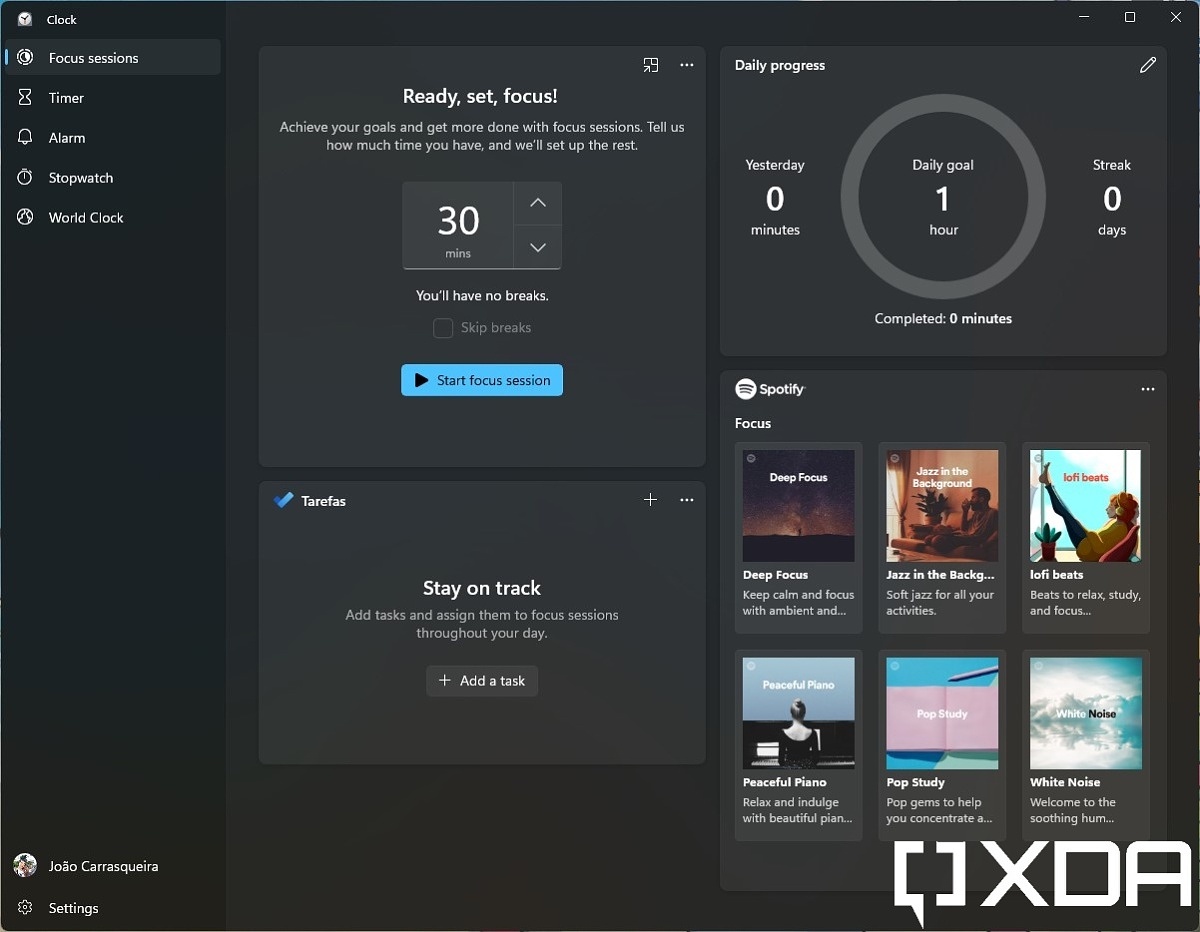Image resolution: width=1200 pixels, height=932 pixels.
Task: Open the Spotify panel three-dot menu
Action: click(x=1147, y=389)
